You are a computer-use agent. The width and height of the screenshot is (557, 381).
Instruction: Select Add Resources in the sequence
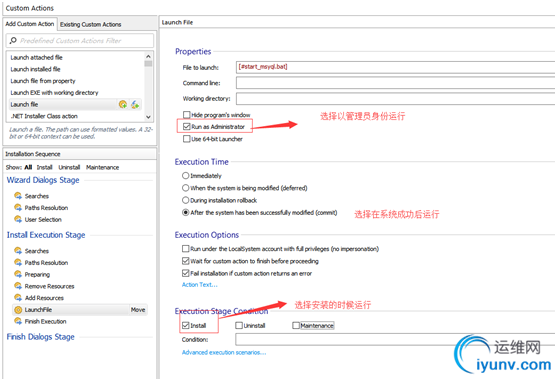(44, 298)
